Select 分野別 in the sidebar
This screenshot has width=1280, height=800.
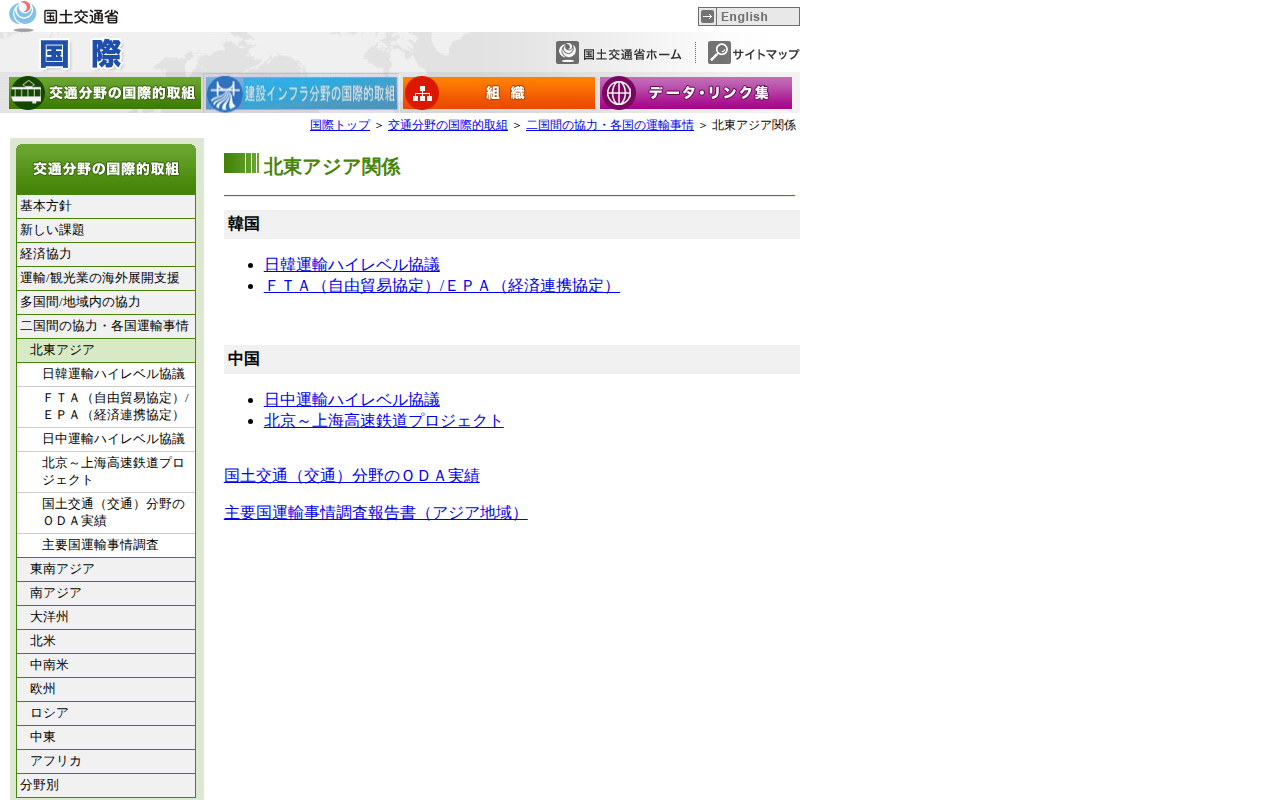(x=106, y=785)
